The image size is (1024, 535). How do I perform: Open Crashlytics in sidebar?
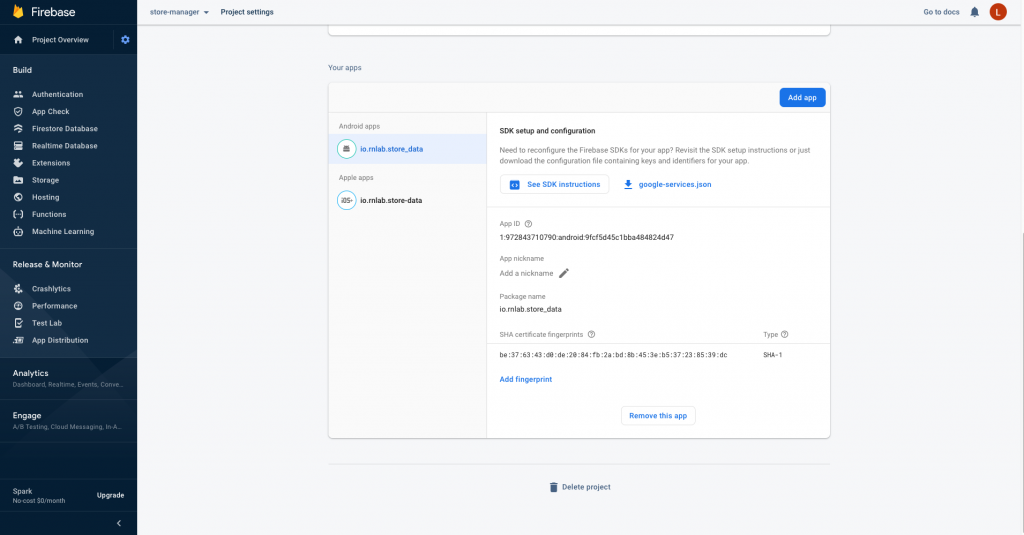coord(51,289)
